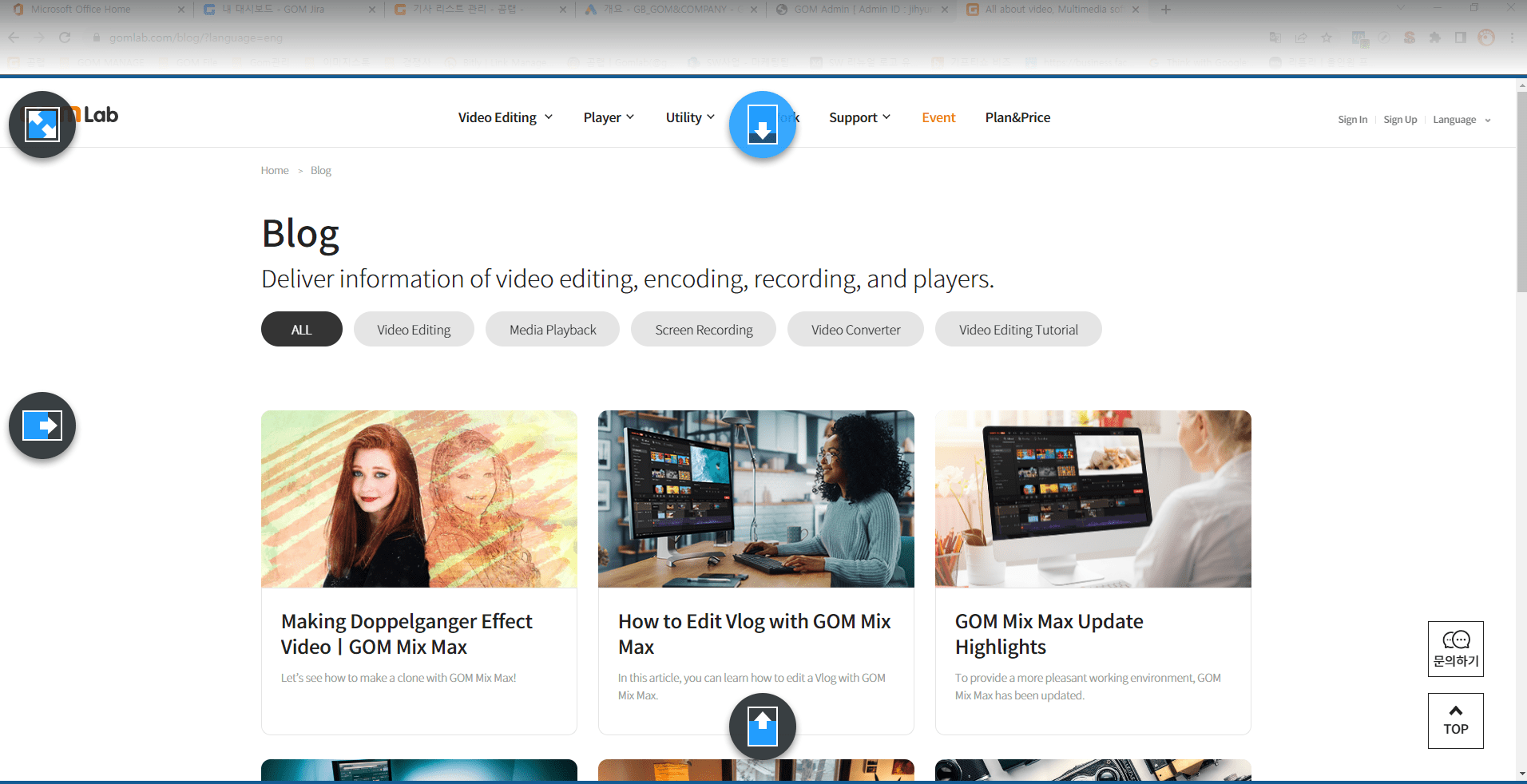
Task: Share this page using the share icon
Action: coord(1301,38)
